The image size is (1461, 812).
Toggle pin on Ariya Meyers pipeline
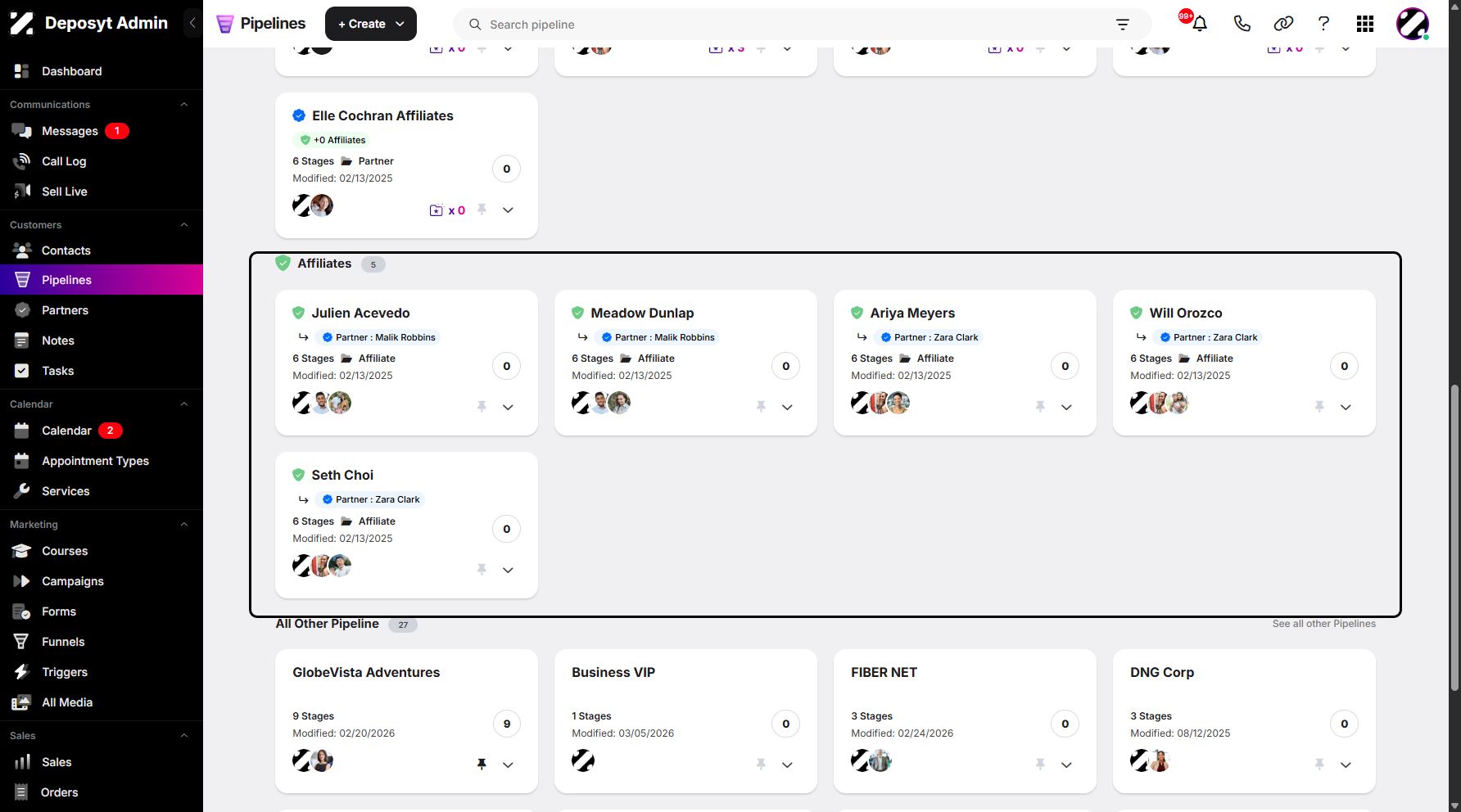[x=1040, y=407]
